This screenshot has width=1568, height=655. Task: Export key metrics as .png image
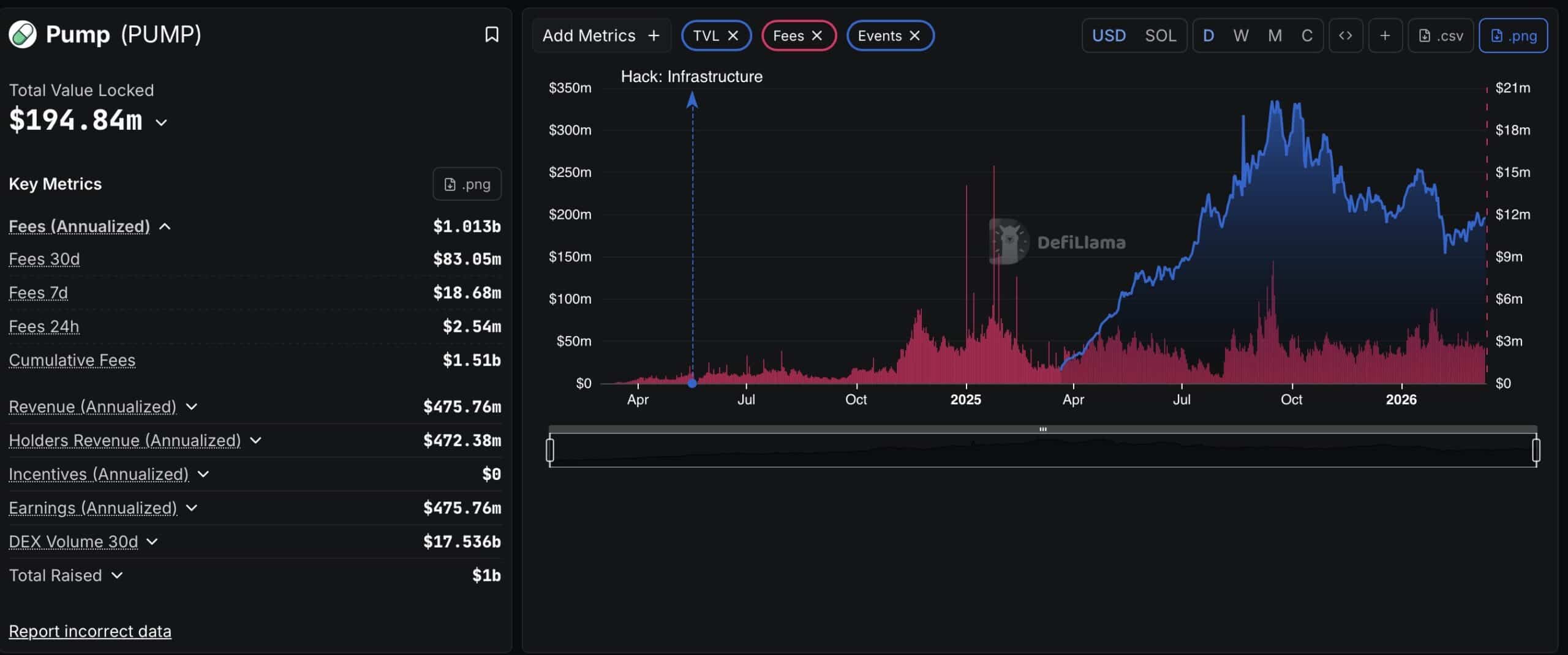(x=467, y=183)
